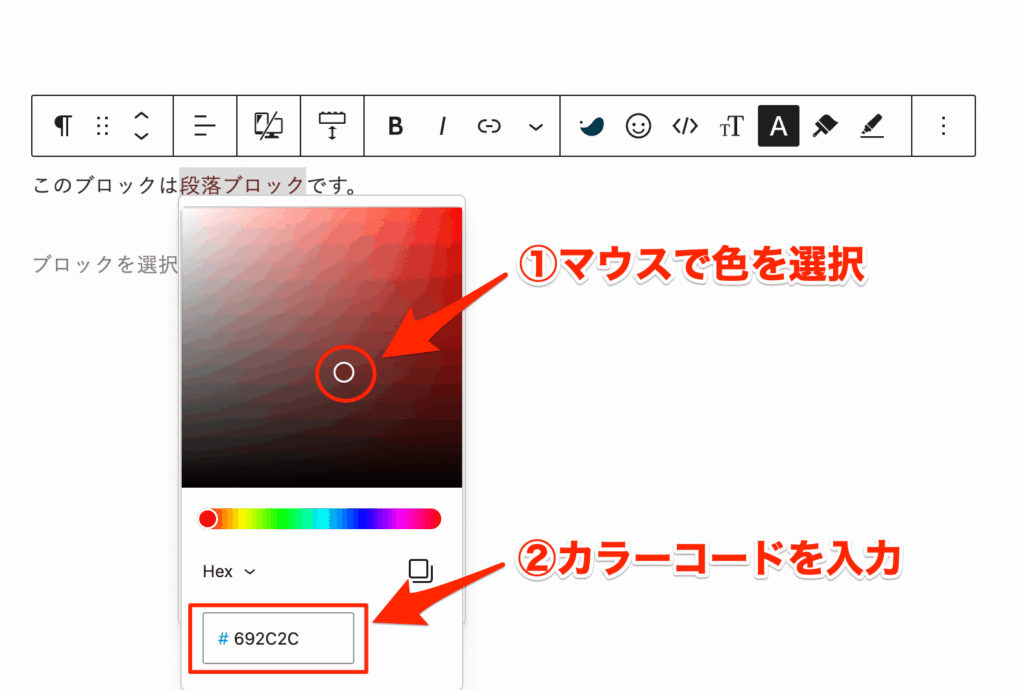Click the copy color code icon
Screen dimensions: 1024x690
coord(420,570)
